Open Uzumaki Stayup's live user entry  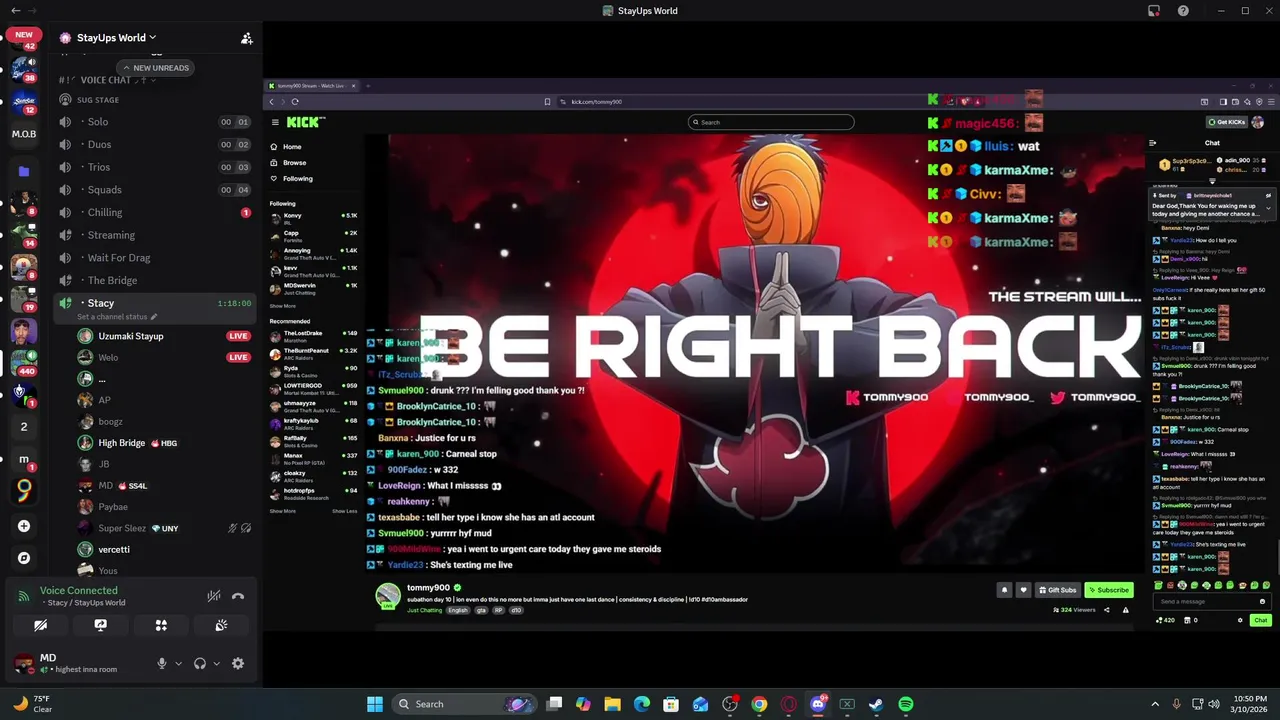click(x=165, y=336)
